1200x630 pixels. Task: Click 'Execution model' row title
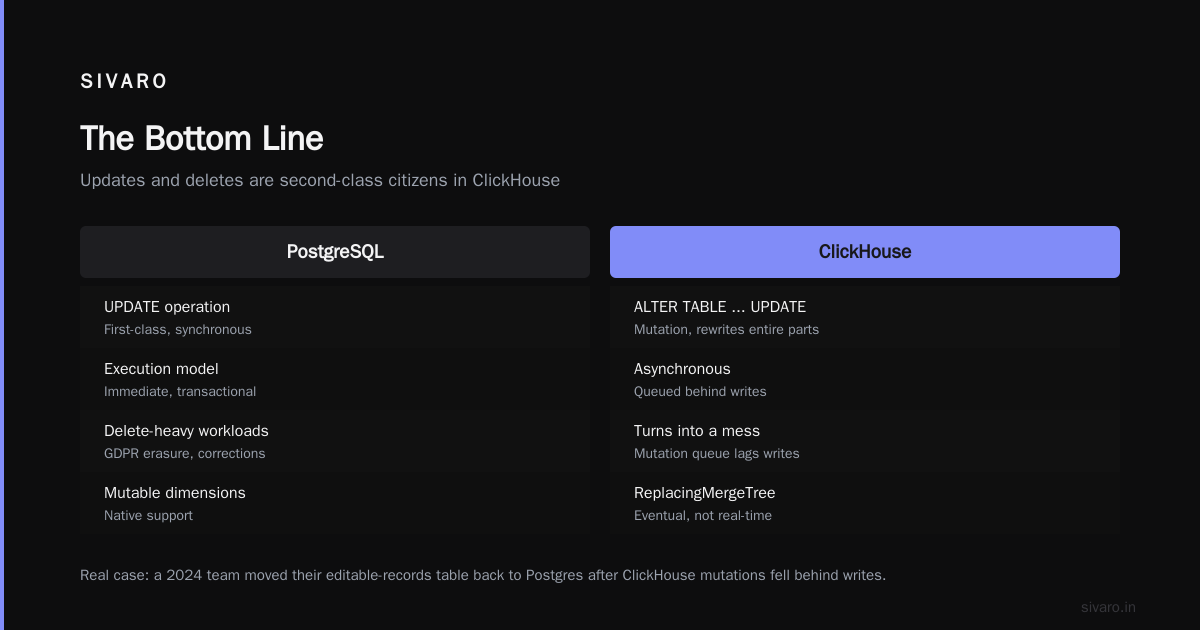coord(161,369)
